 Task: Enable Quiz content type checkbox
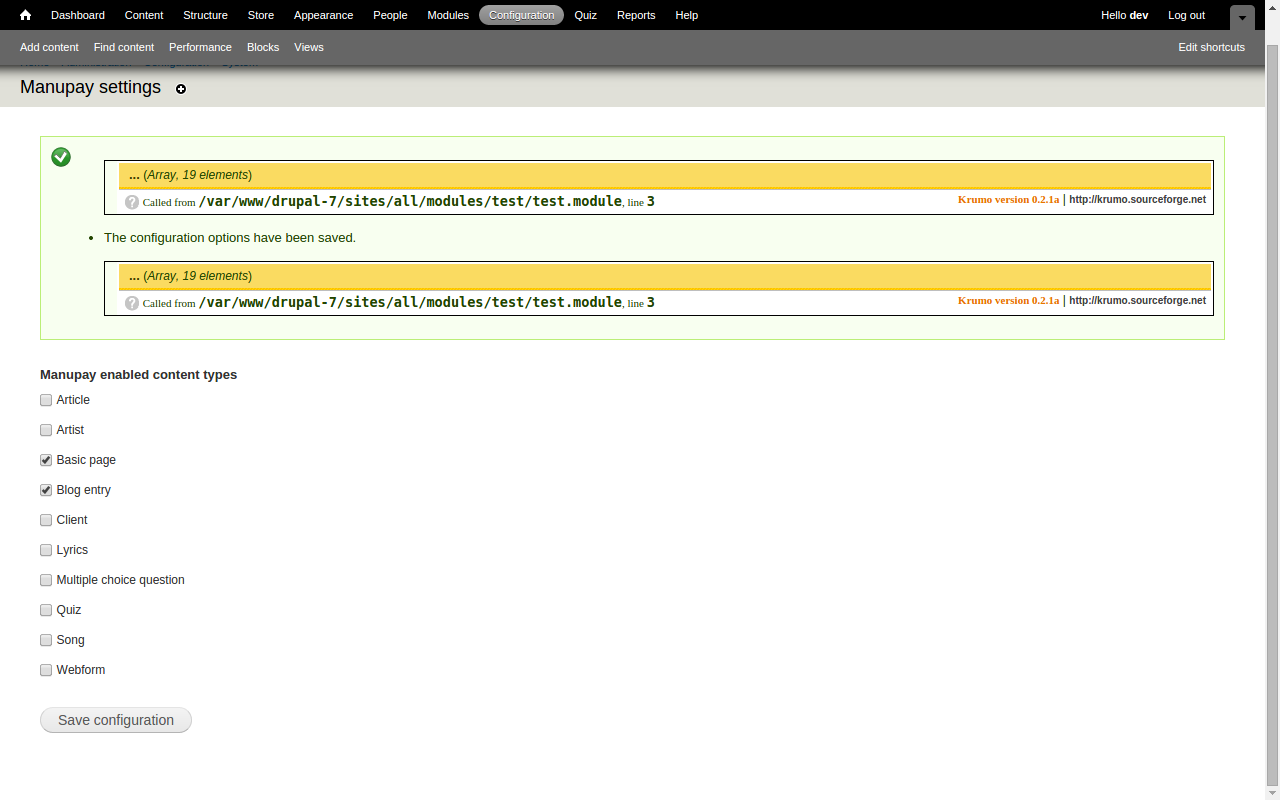(46, 610)
